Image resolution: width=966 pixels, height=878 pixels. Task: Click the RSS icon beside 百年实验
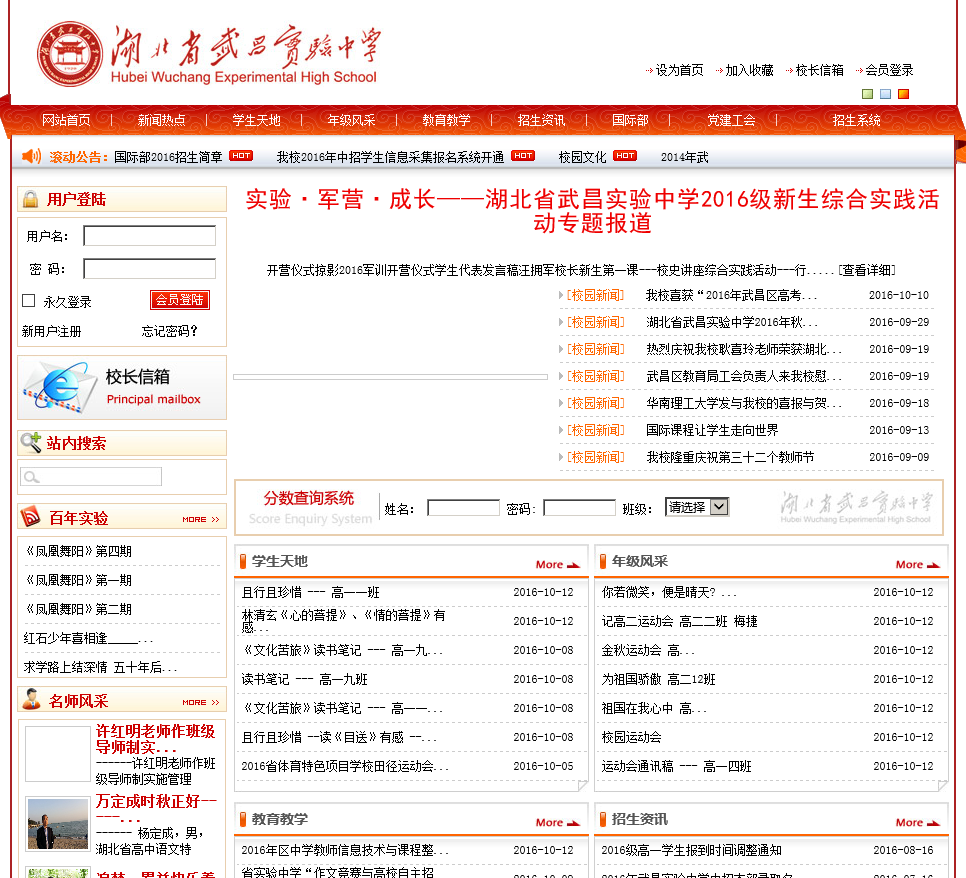pos(30,516)
